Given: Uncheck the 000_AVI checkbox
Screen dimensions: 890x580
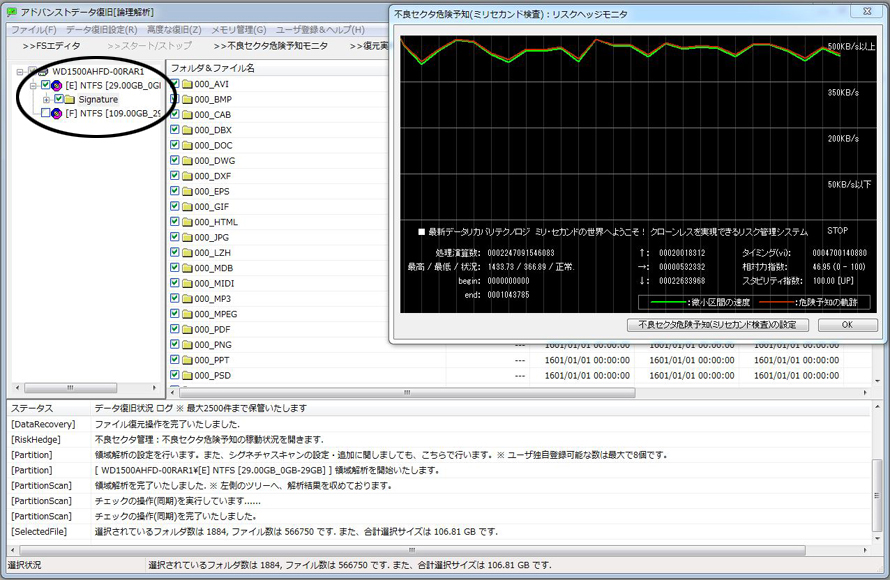Looking at the screenshot, I should tap(175, 83).
